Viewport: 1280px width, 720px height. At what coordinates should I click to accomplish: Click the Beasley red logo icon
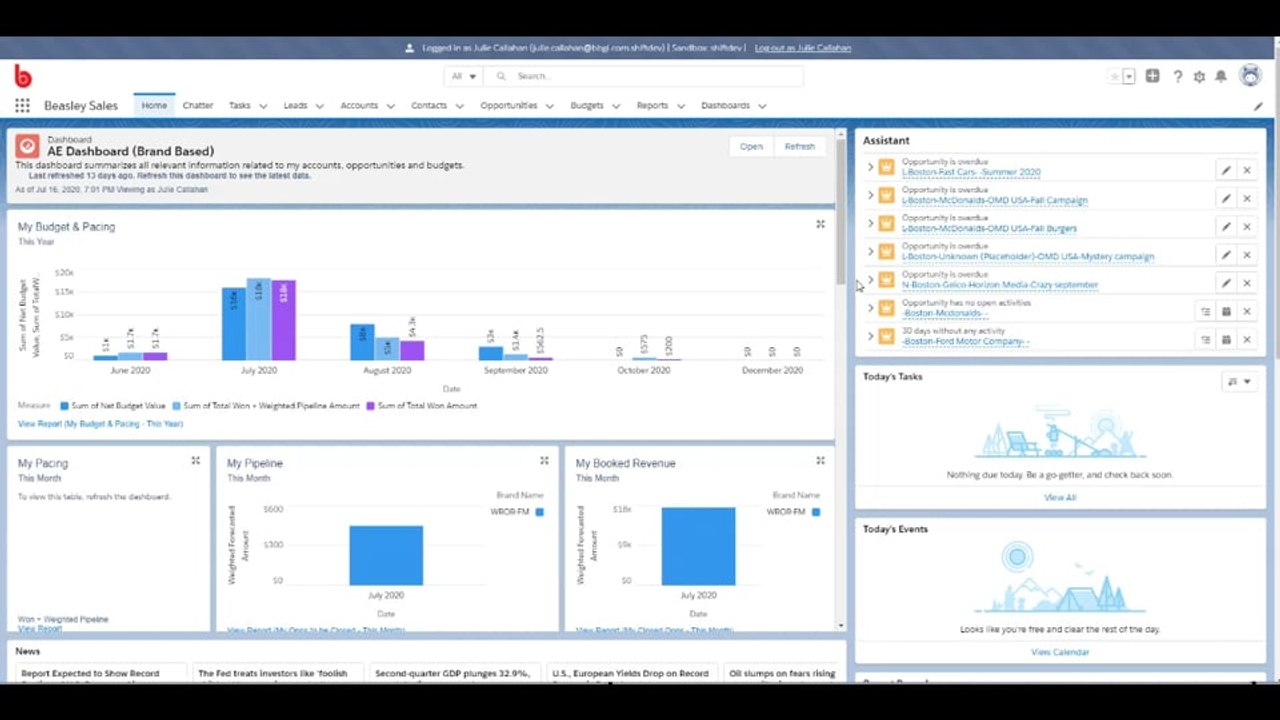tap(23, 76)
